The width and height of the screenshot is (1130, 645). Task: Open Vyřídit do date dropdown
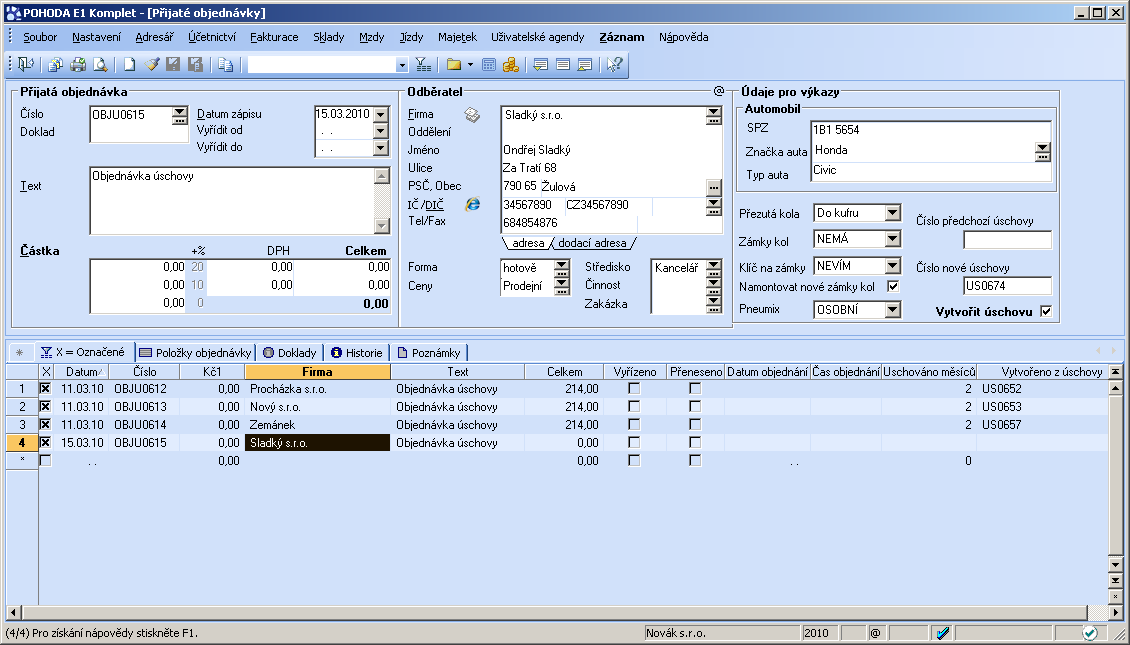point(381,148)
